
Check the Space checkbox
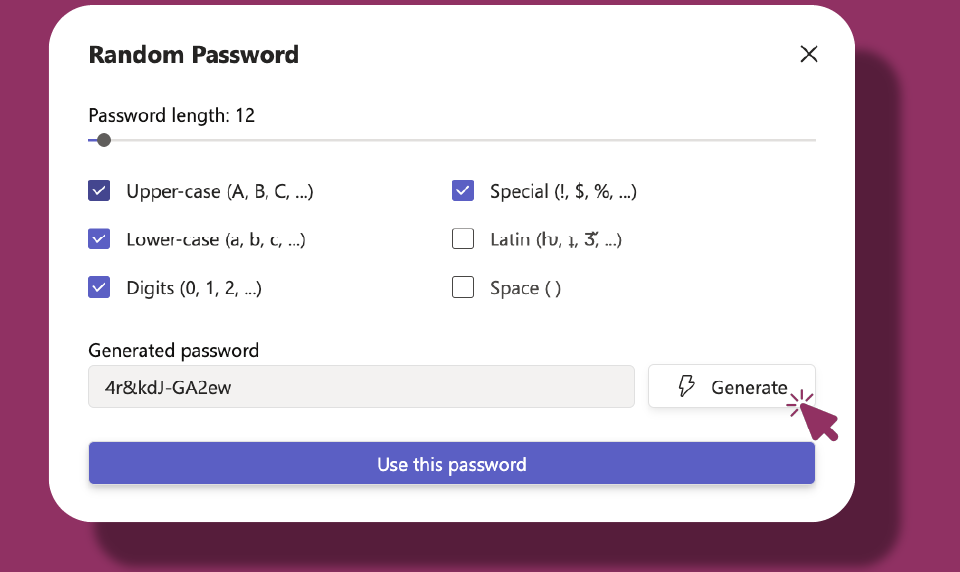tap(463, 287)
